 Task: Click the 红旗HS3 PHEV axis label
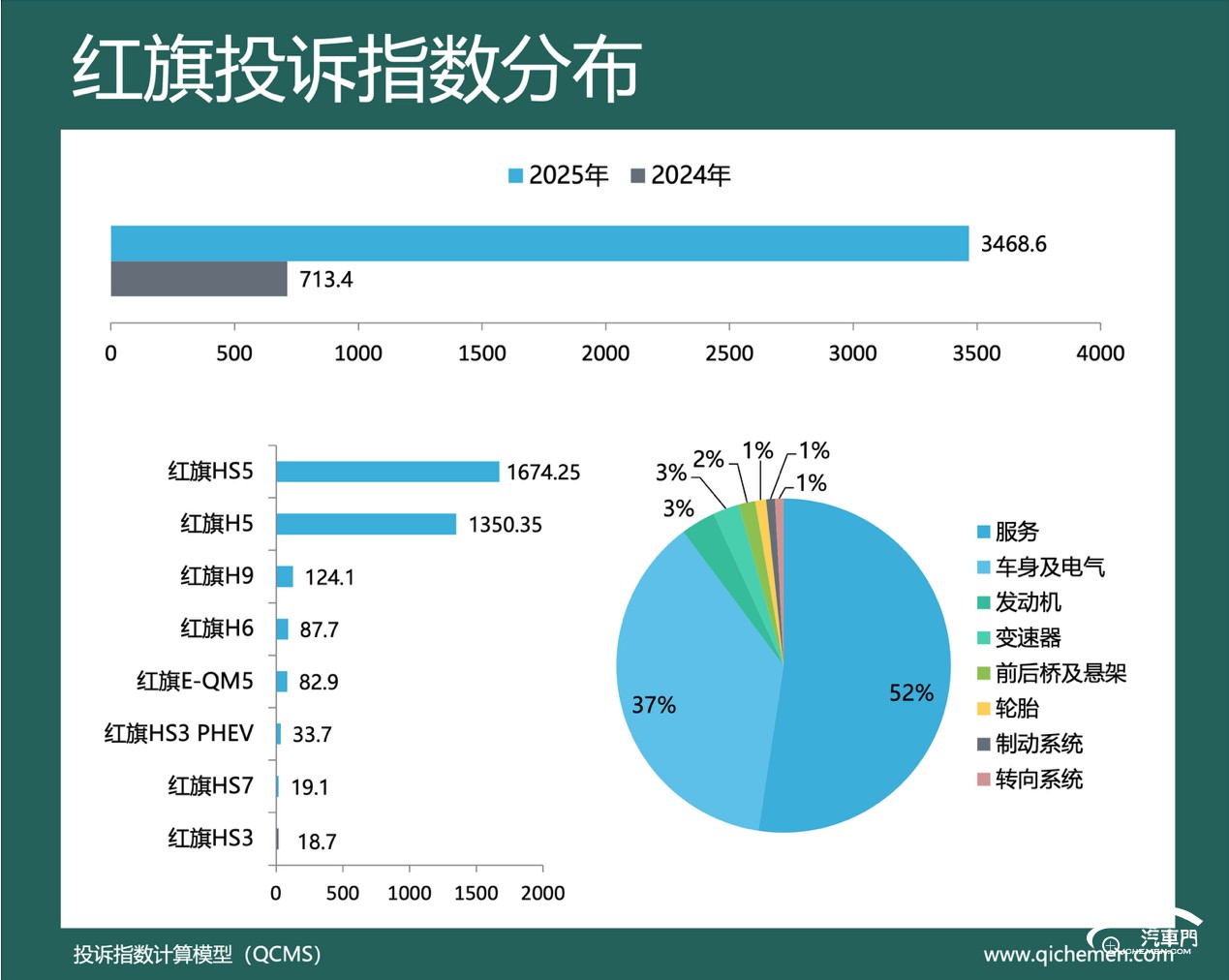point(179,733)
